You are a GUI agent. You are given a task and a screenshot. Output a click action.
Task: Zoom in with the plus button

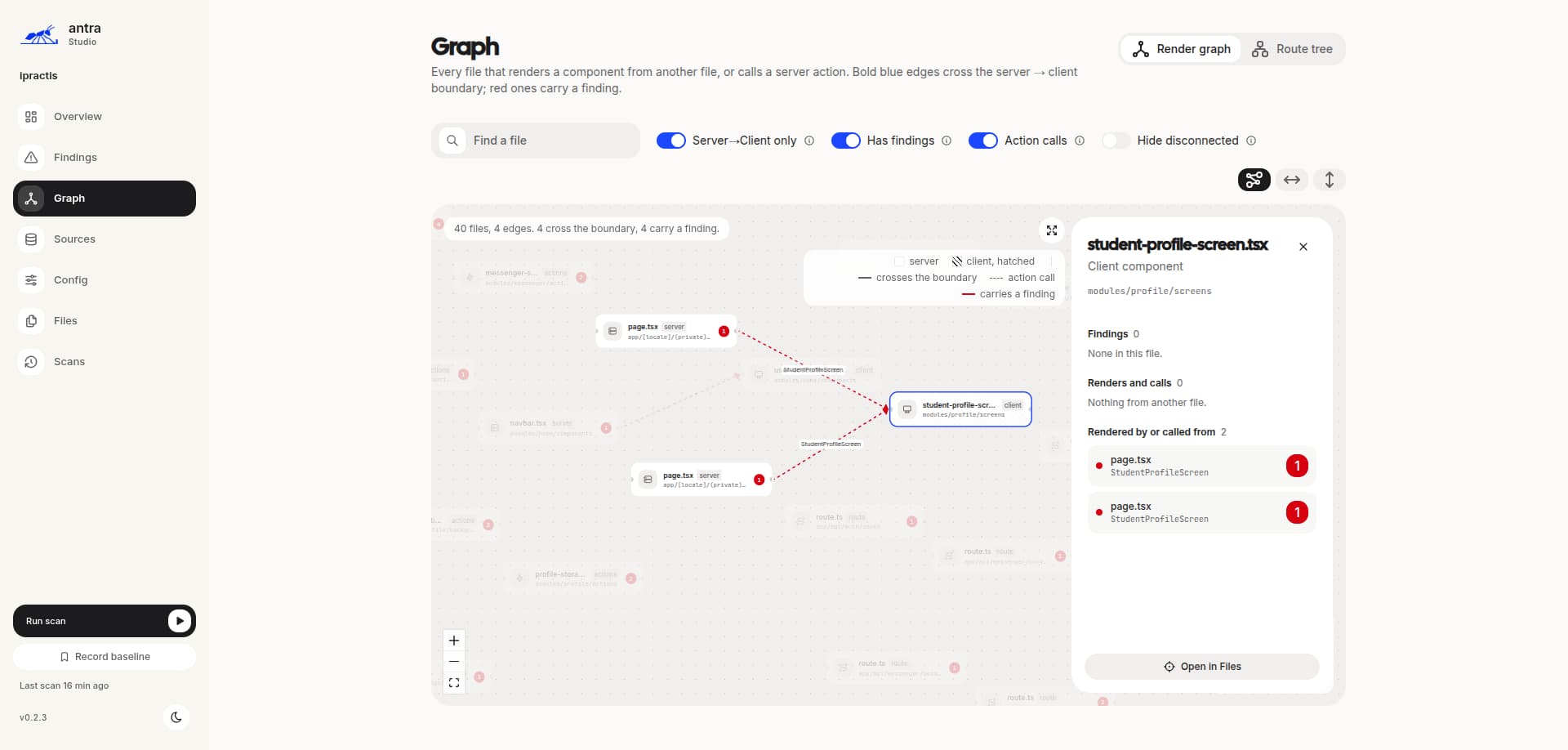coord(454,641)
